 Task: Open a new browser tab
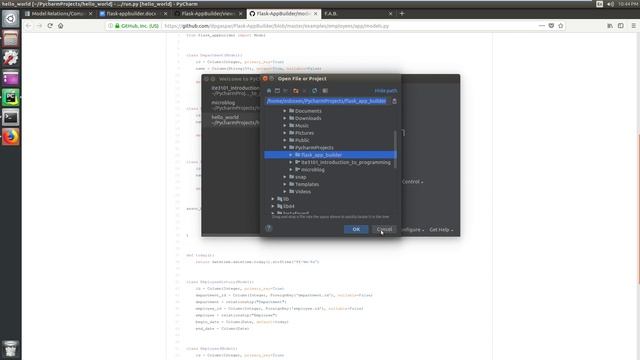[x=402, y=13]
